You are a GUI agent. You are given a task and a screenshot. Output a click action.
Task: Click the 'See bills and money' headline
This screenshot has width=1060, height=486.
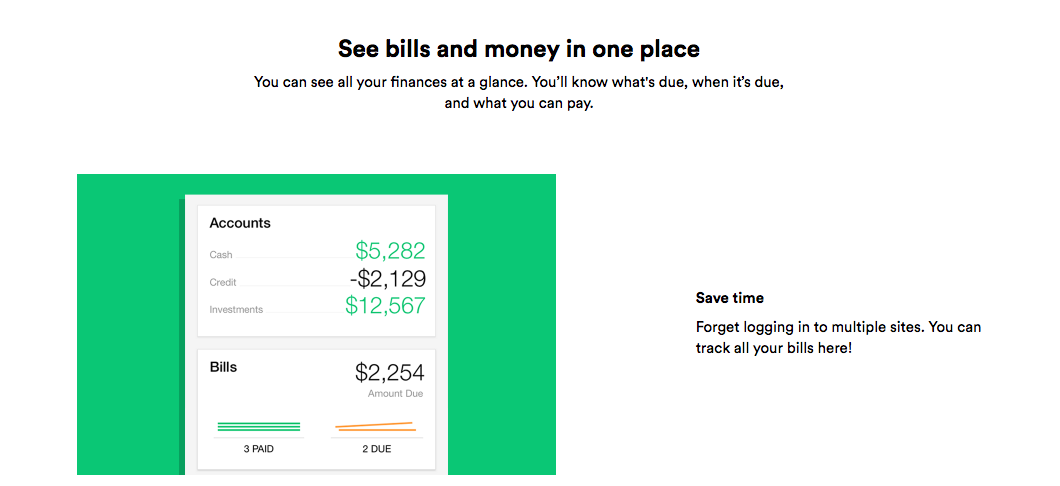519,49
